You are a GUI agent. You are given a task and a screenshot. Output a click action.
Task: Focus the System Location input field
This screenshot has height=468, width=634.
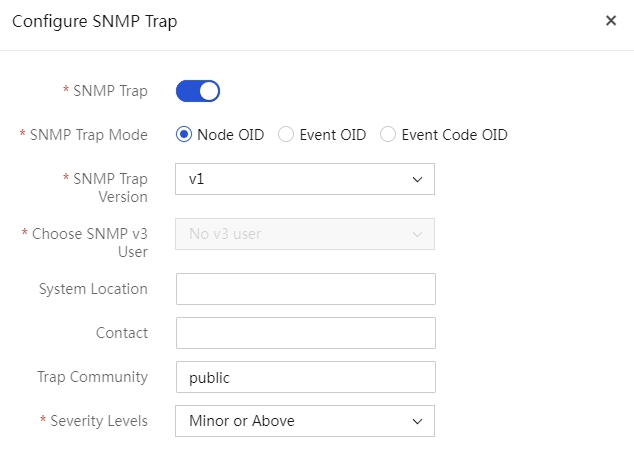coord(306,289)
